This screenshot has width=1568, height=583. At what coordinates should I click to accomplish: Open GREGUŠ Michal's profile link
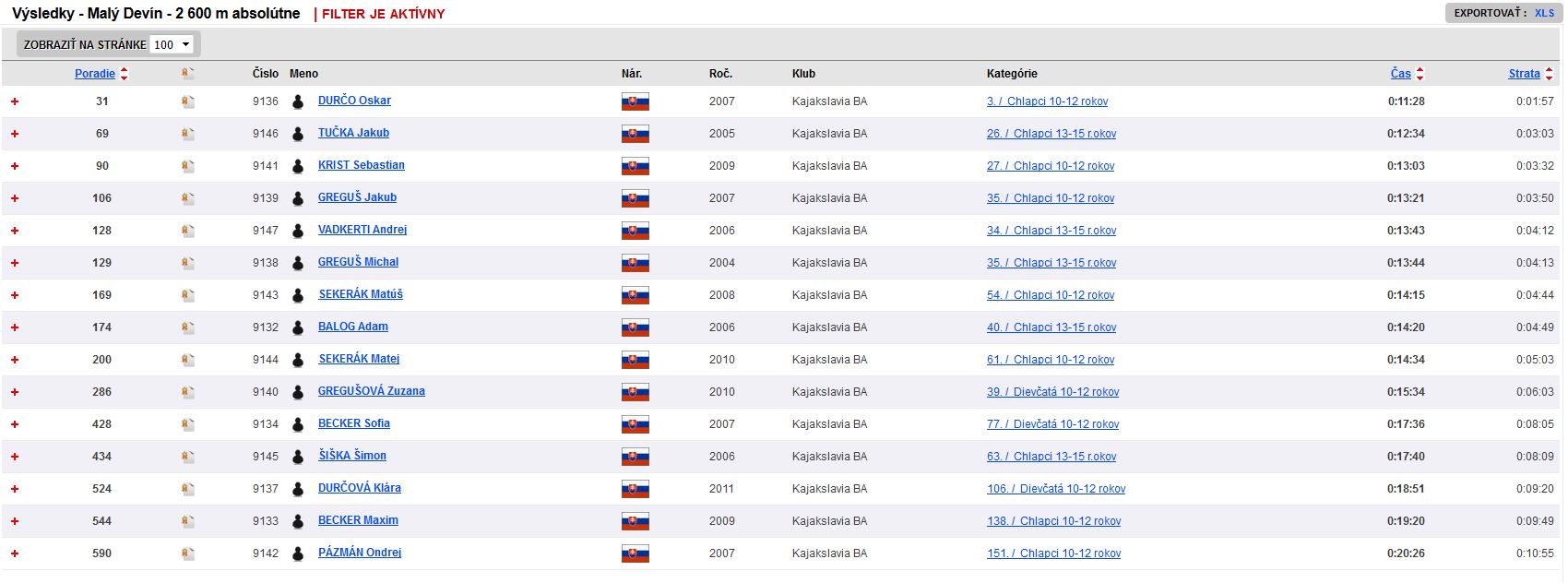(358, 262)
